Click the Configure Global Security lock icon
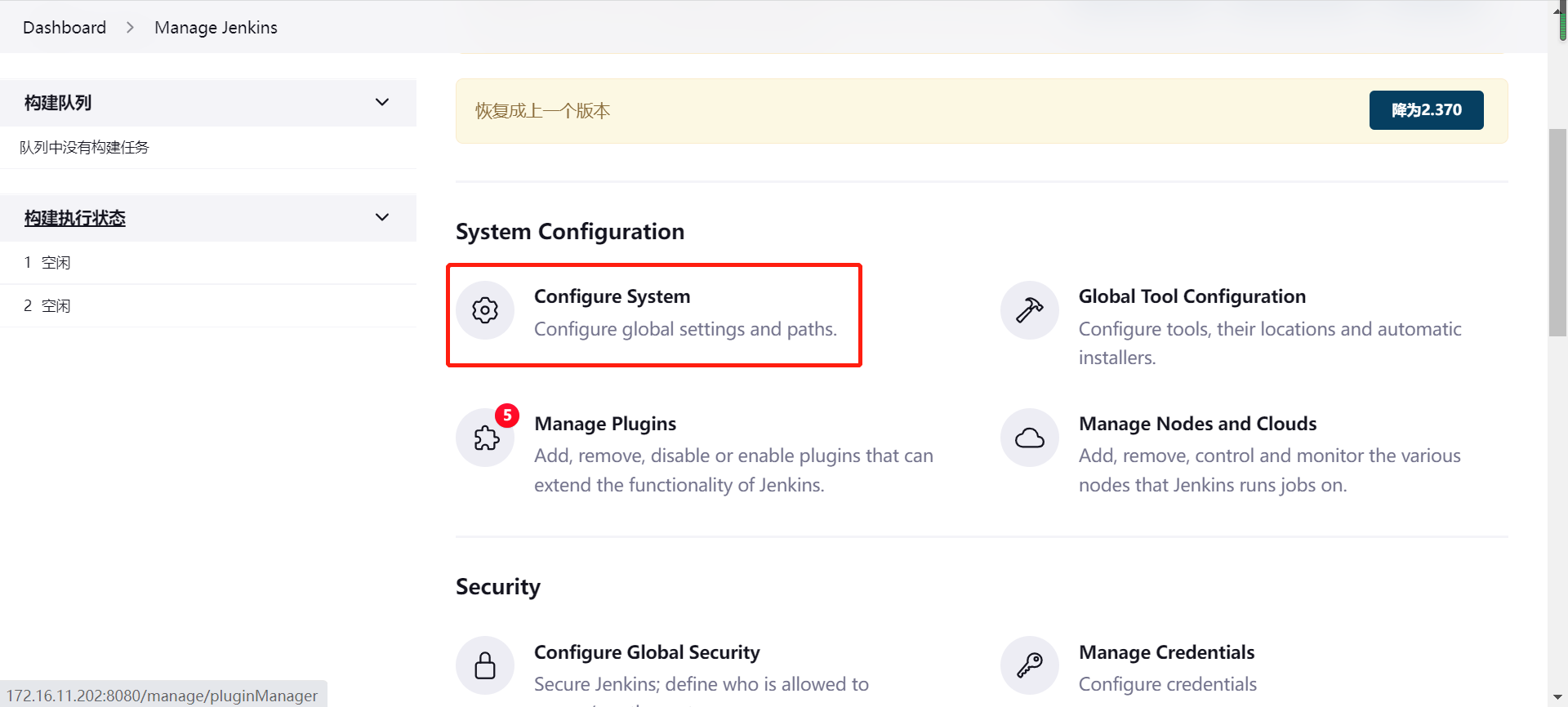Viewport: 1568px width, 707px height. tap(485, 665)
